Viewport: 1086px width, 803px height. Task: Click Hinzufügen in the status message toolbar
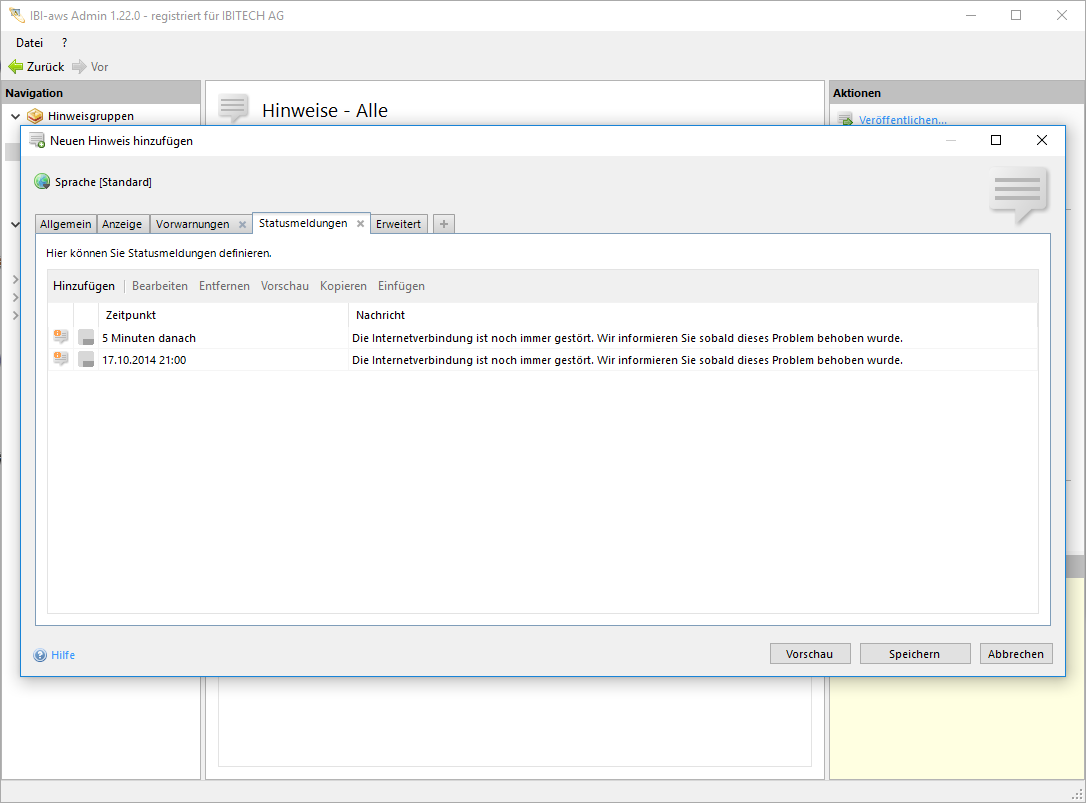pyautogui.click(x=84, y=286)
